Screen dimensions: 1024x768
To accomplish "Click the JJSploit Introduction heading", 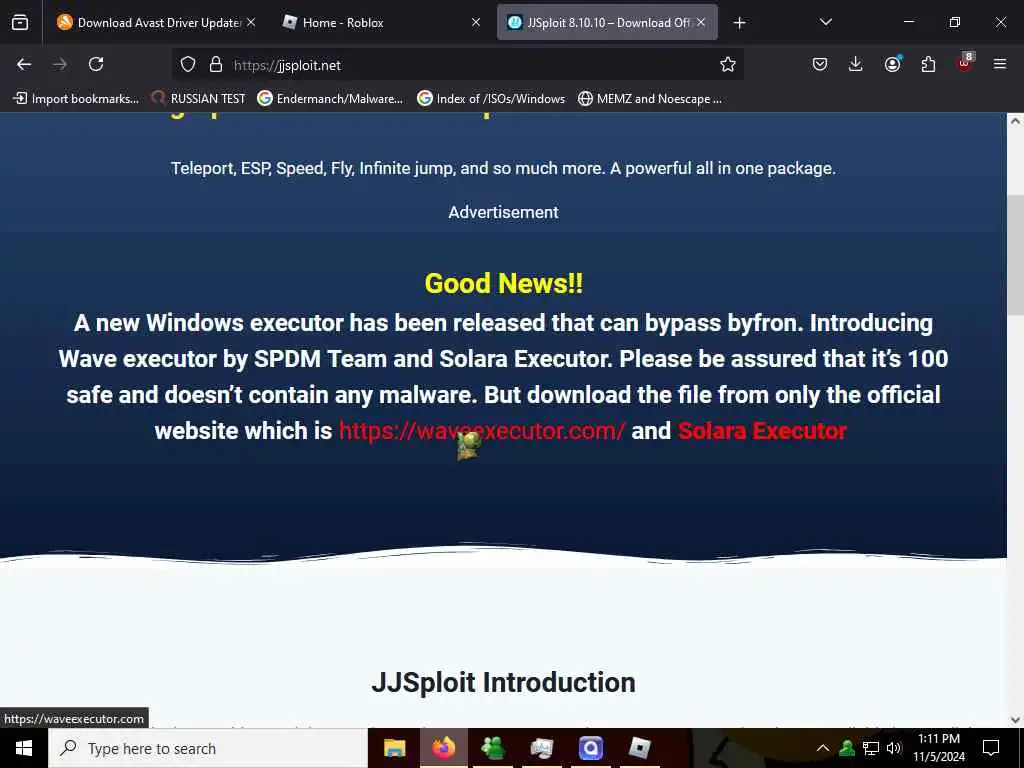I will click(504, 682).
